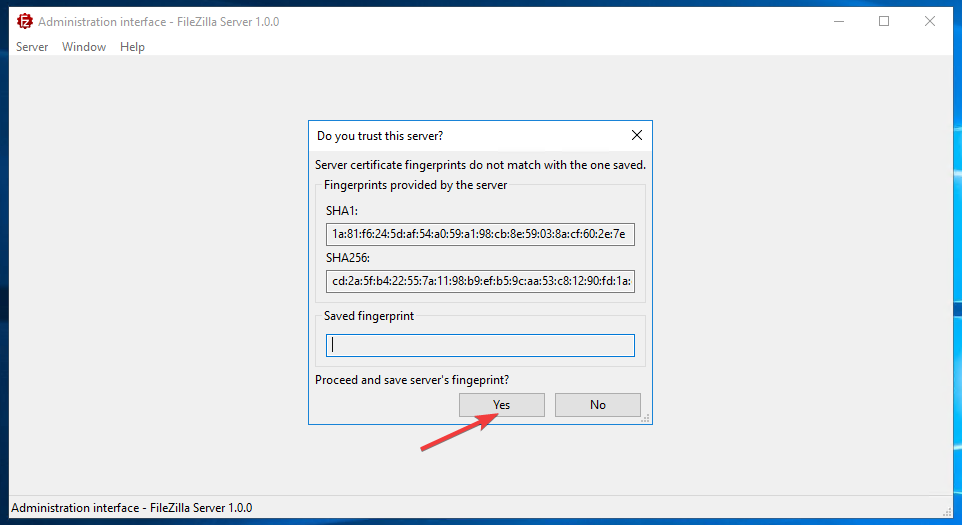Viewport: 962px width, 525px height.
Task: Click the FileZilla Server app icon in title bar
Action: point(25,21)
